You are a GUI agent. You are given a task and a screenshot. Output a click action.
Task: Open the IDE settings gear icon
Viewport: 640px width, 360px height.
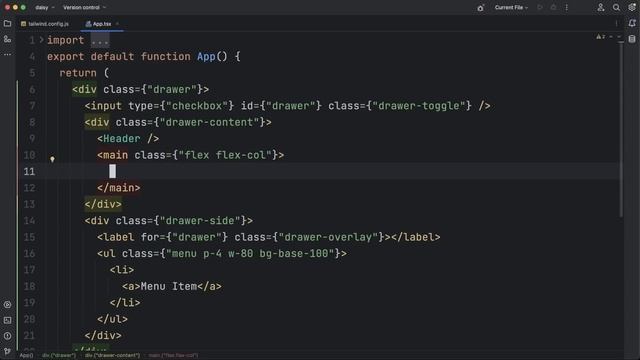click(632, 7)
